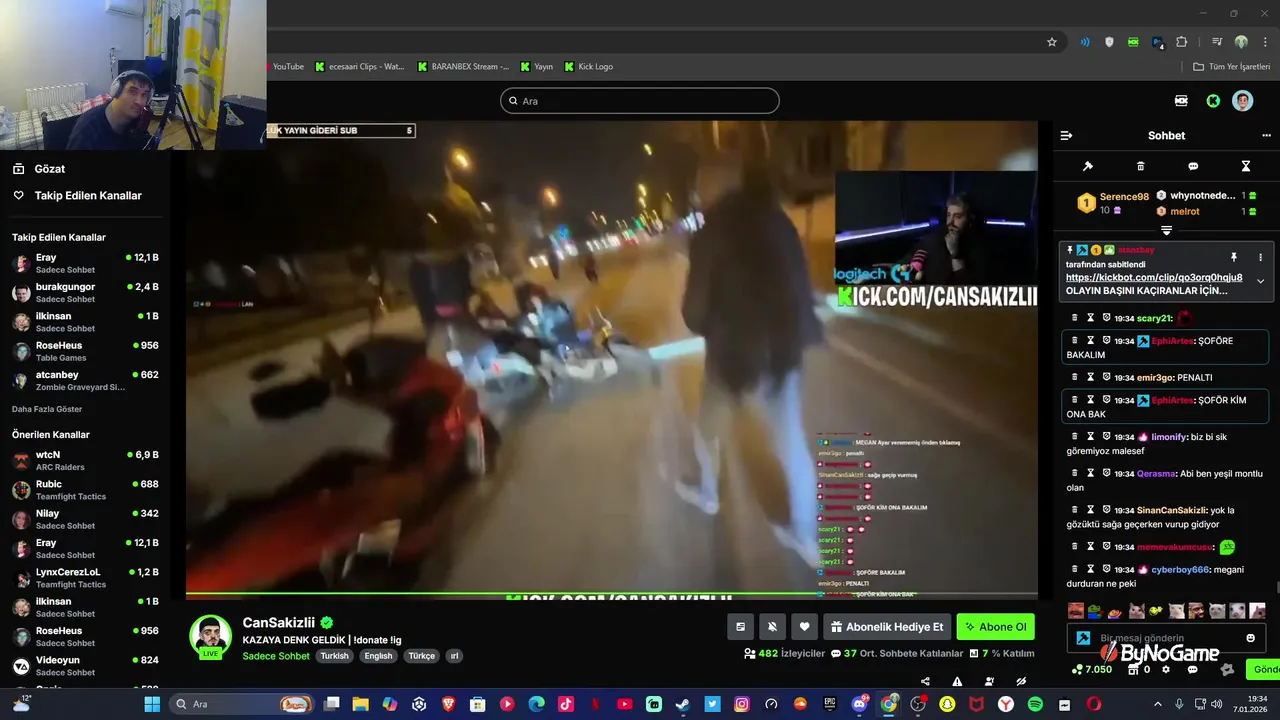1280x720 pixels.
Task: Click the Kick search bar 'Ara'
Action: pyautogui.click(x=639, y=101)
